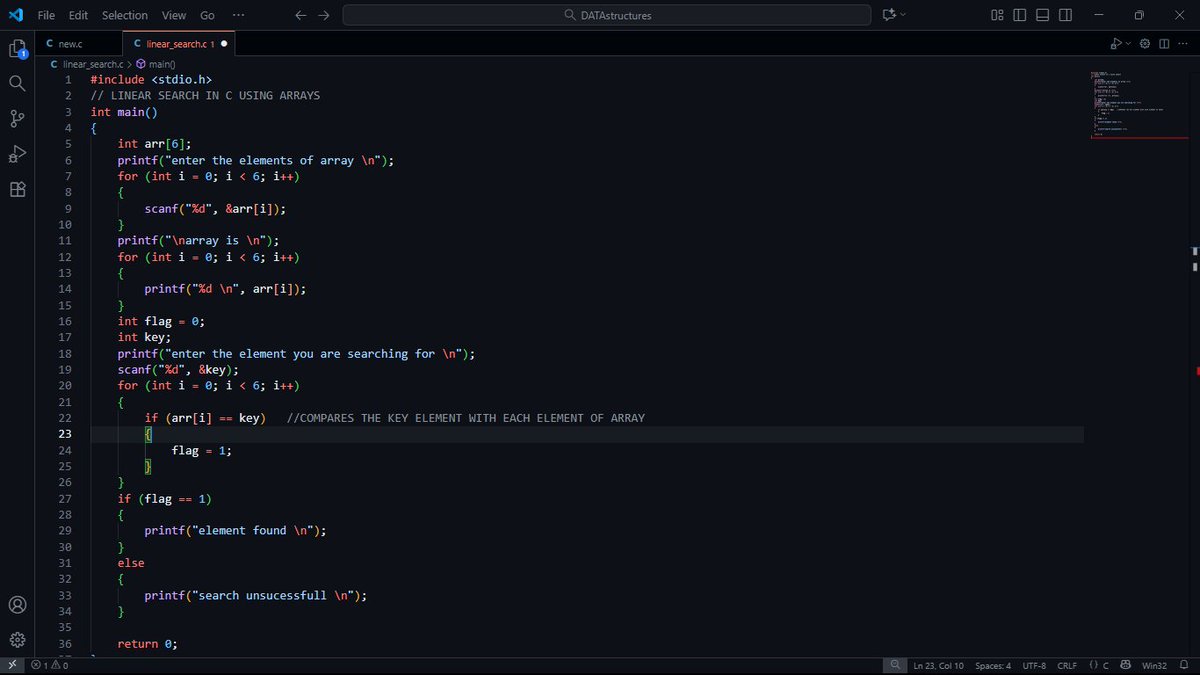This screenshot has height=675, width=1200.
Task: Go back with the left arrow
Action: [x=301, y=15]
